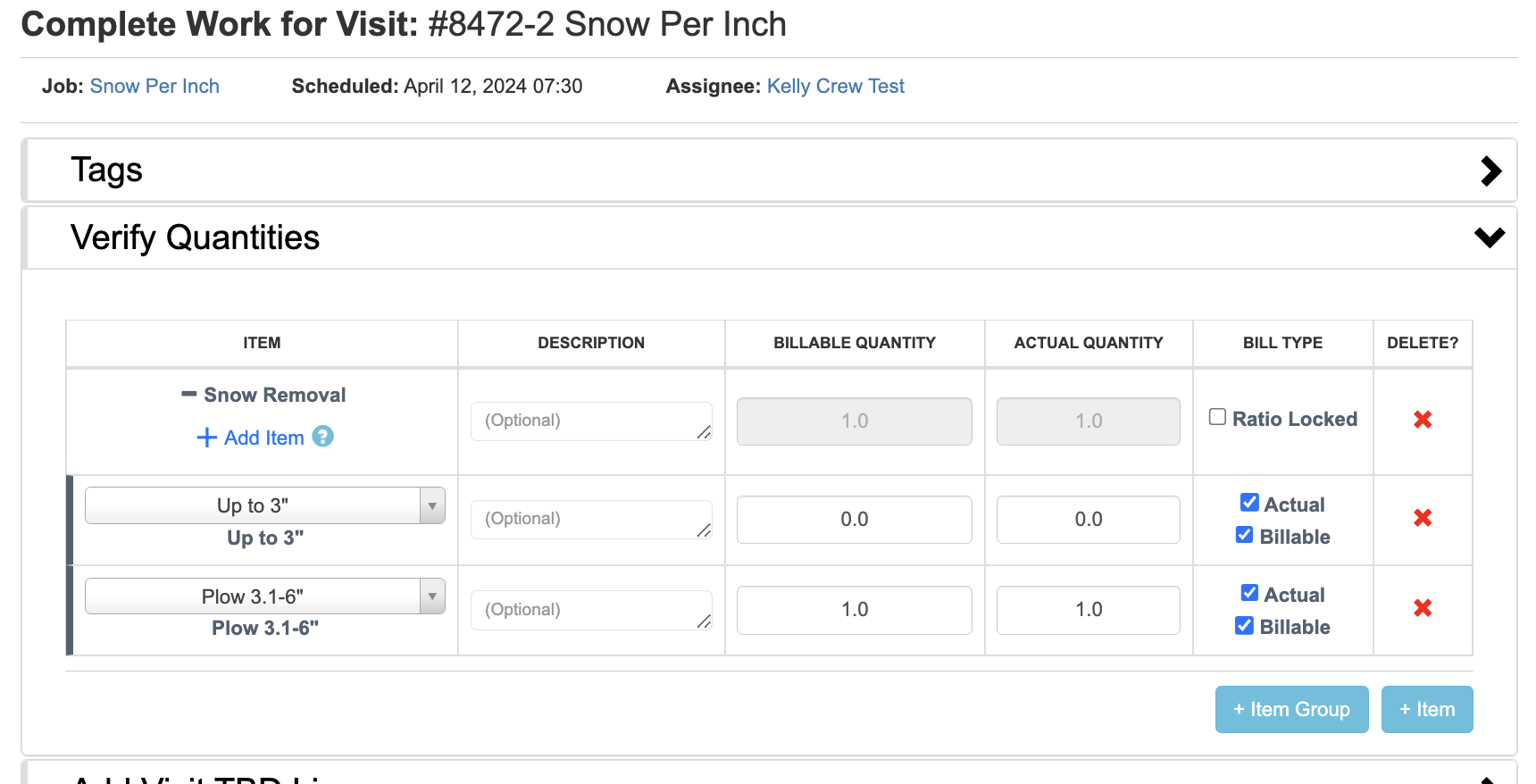1536x784 pixels.
Task: Click the Plow 3.1-6" billable quantity field
Action: [854, 610]
